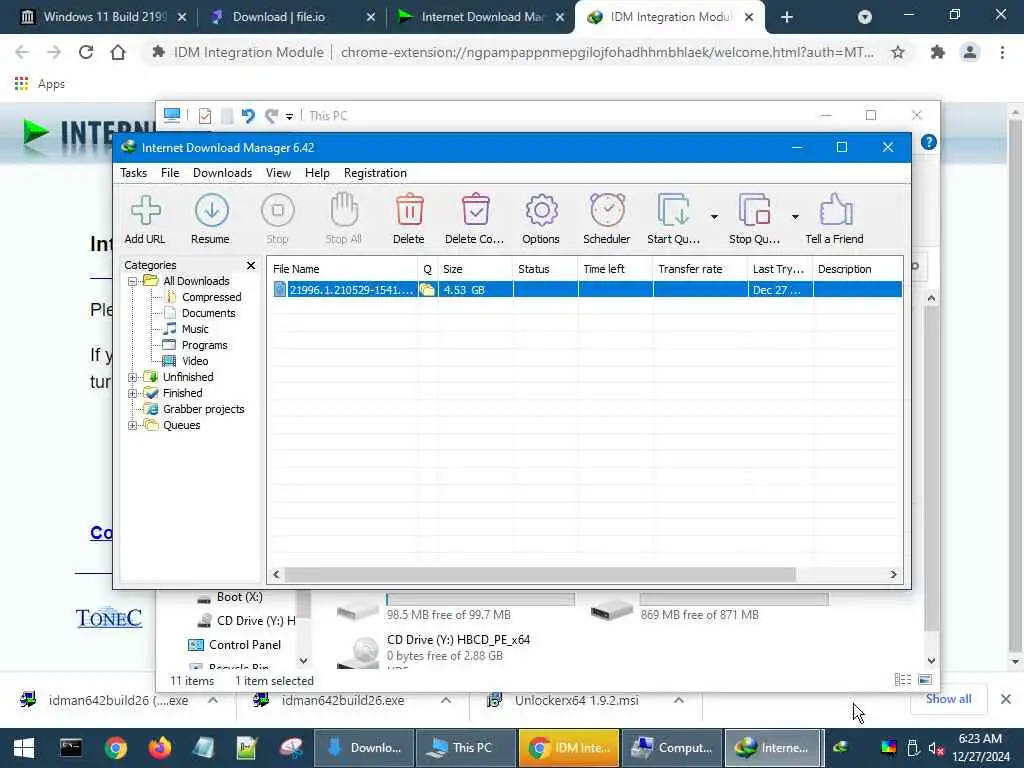Open the Scheduler clock icon
Image resolution: width=1024 pixels, height=768 pixels.
[x=607, y=219]
